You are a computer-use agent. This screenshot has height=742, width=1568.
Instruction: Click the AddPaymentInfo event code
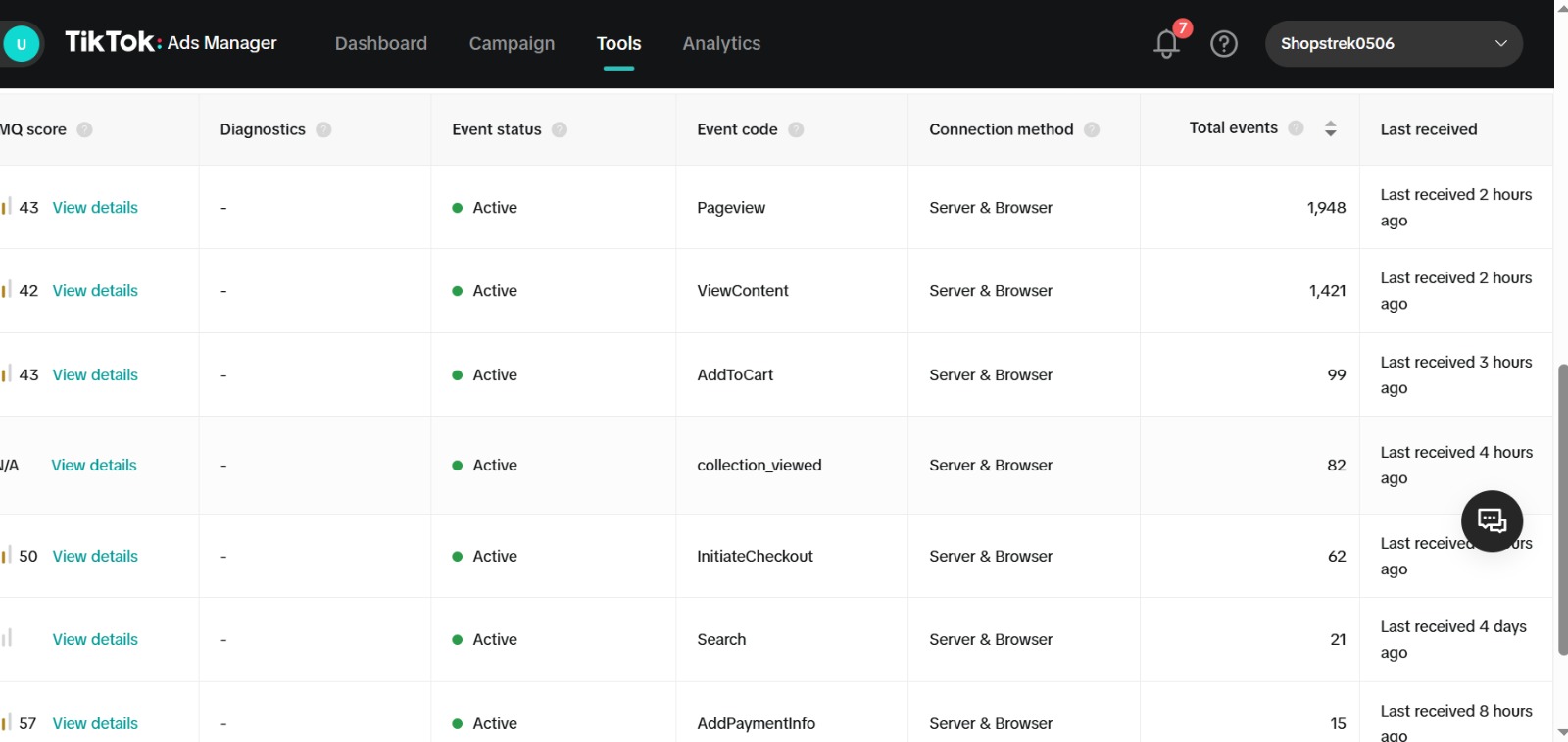click(756, 724)
